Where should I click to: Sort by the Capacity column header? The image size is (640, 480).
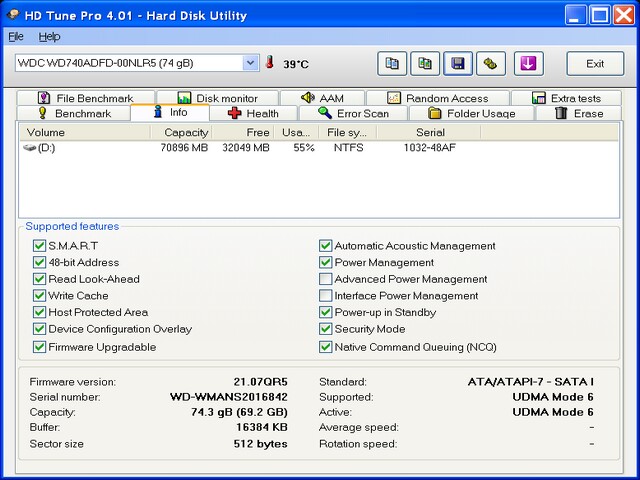point(181,132)
